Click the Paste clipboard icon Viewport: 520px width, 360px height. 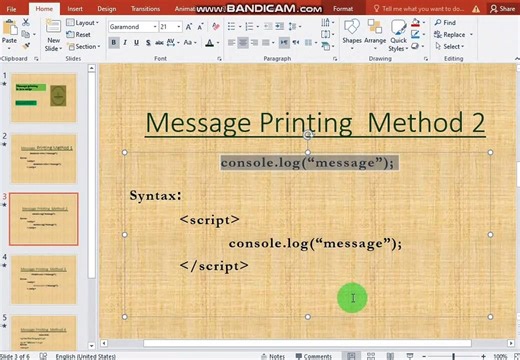click(10, 27)
